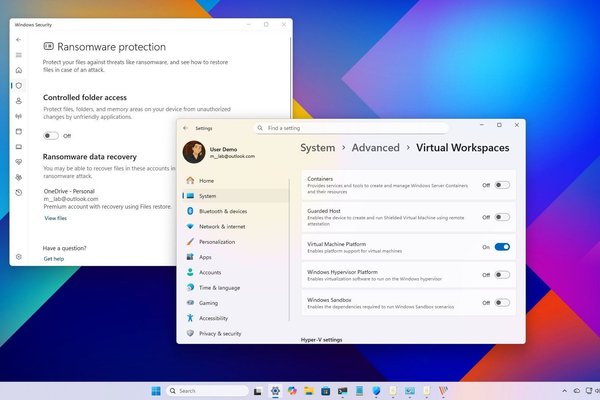600x400 pixels.
Task: Click System in the breadcrumb
Action: pos(318,148)
